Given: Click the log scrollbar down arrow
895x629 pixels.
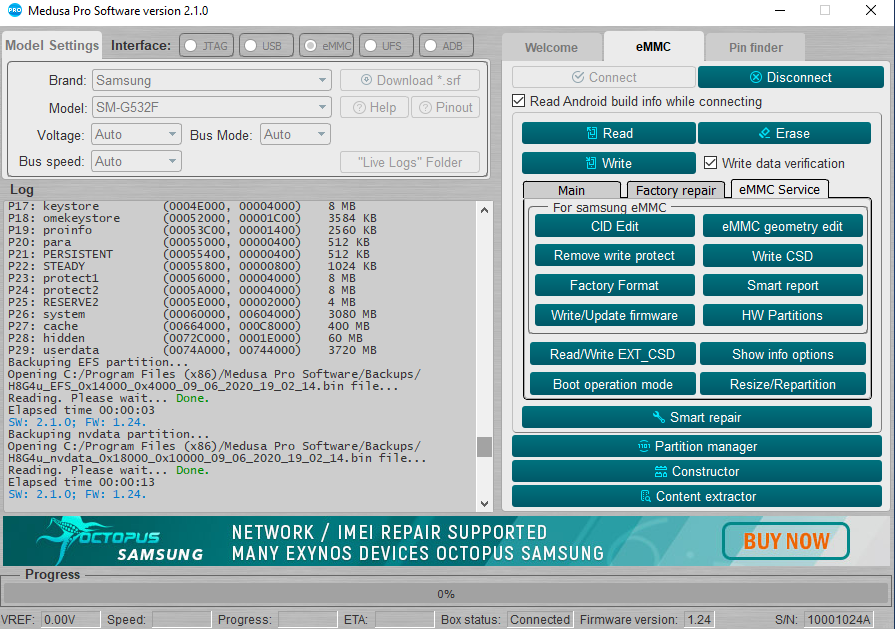Looking at the screenshot, I should [x=484, y=503].
